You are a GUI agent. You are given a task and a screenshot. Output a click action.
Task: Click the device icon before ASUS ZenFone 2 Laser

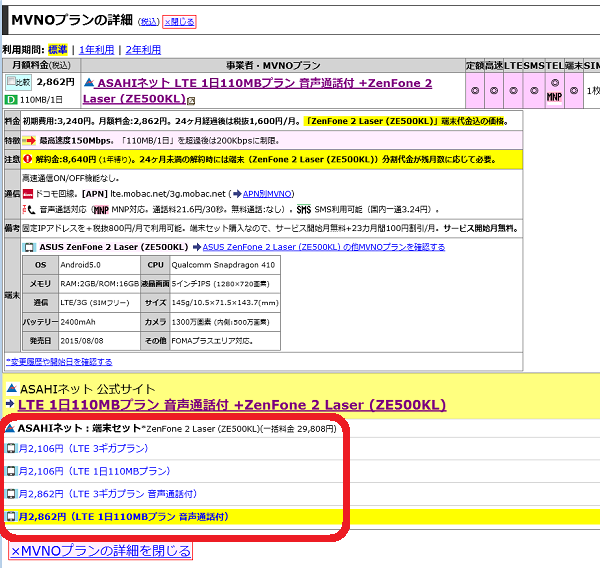[x=29, y=247]
